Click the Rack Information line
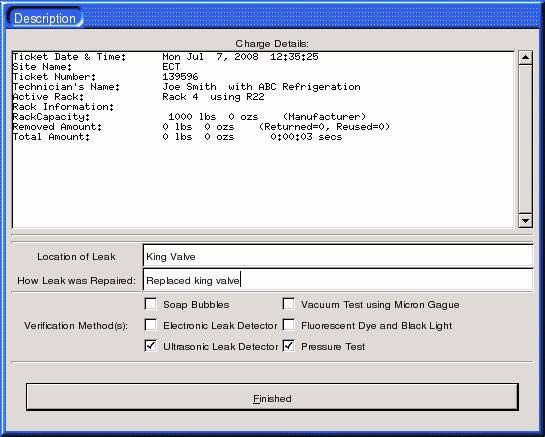Screen dimensions: 545x437 pyautogui.click(x=63, y=107)
